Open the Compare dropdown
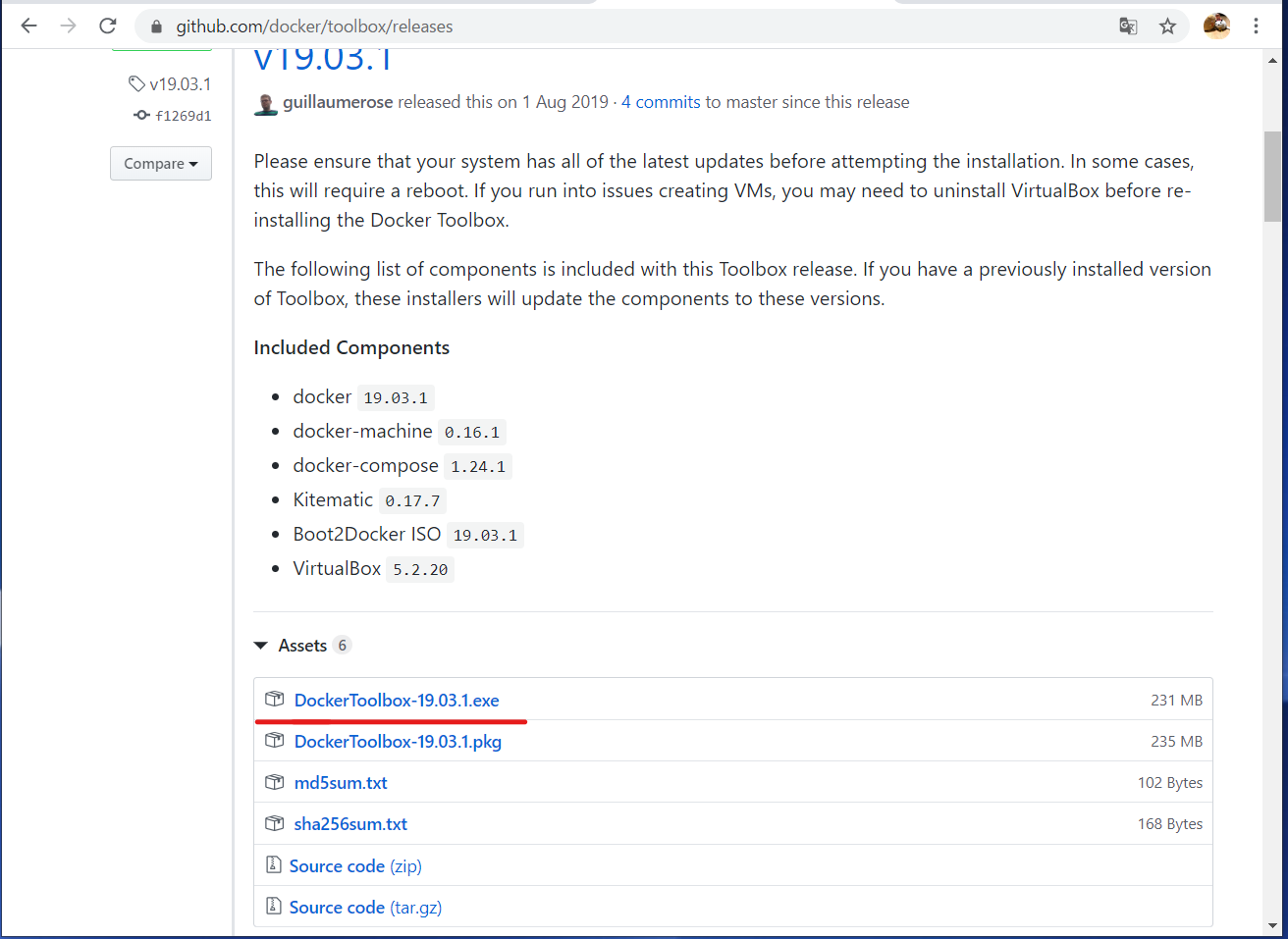This screenshot has width=1288, height=939. coord(161,164)
